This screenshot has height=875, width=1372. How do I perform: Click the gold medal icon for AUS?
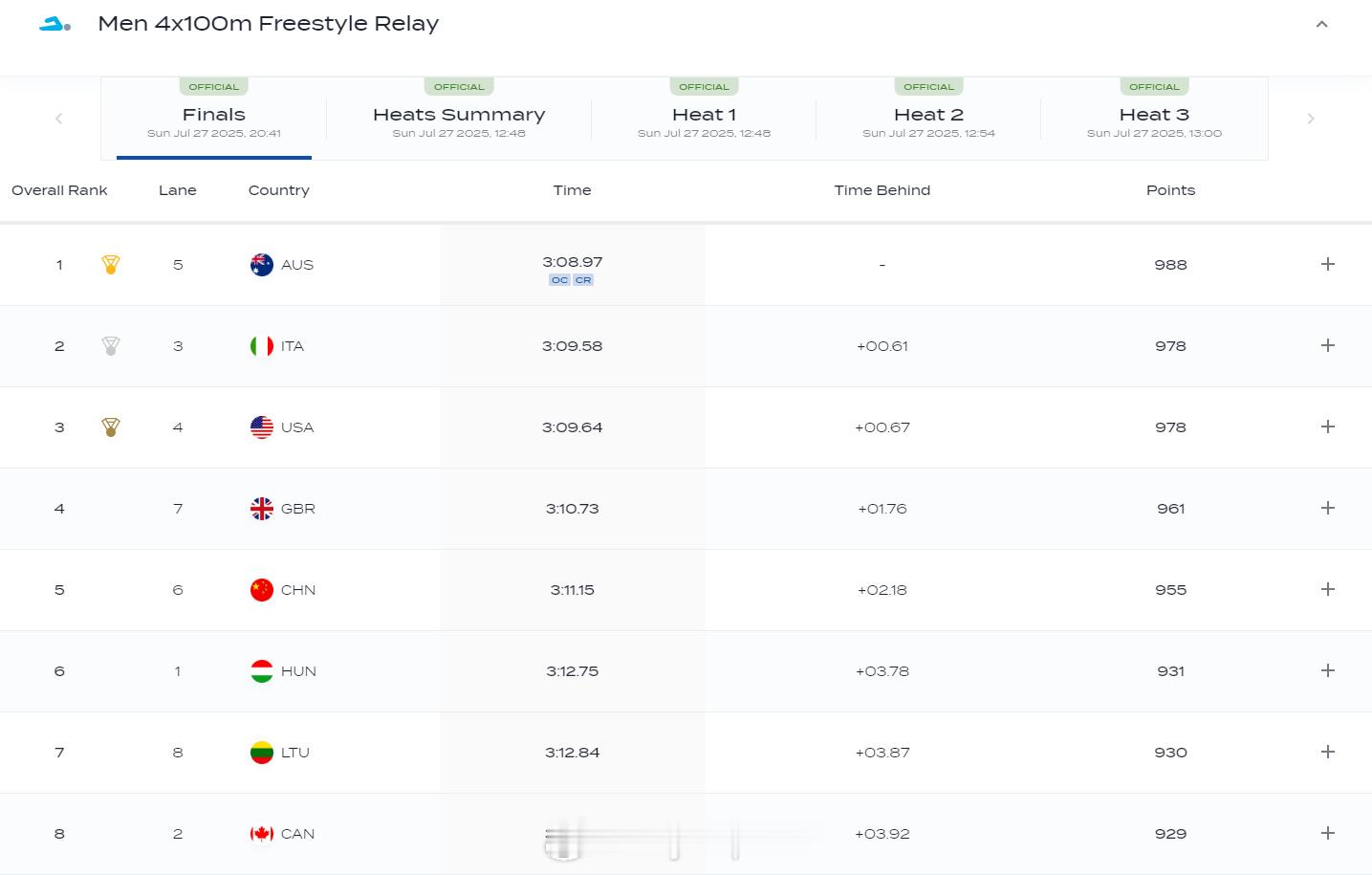click(x=111, y=265)
